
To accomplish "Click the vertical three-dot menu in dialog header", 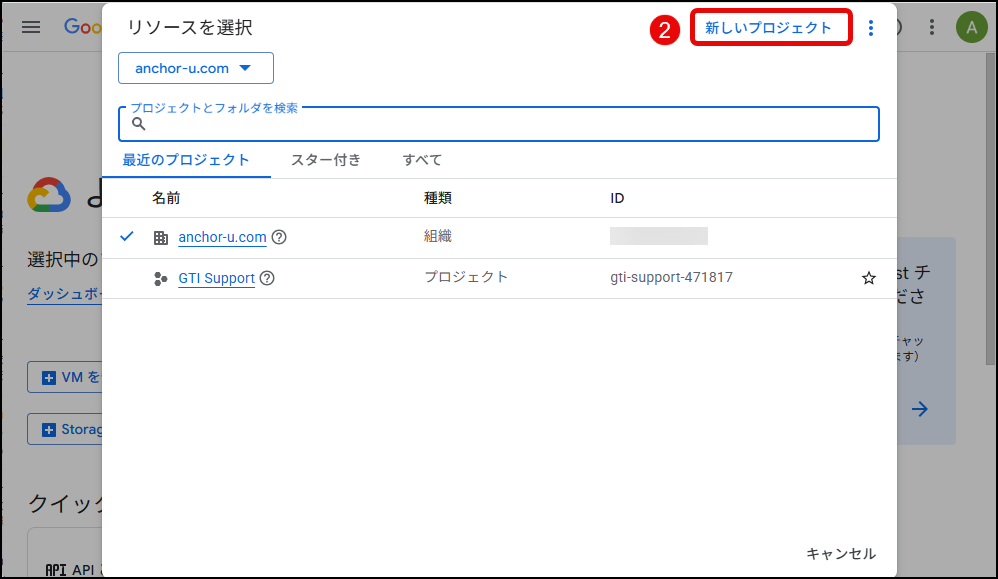I will point(871,28).
